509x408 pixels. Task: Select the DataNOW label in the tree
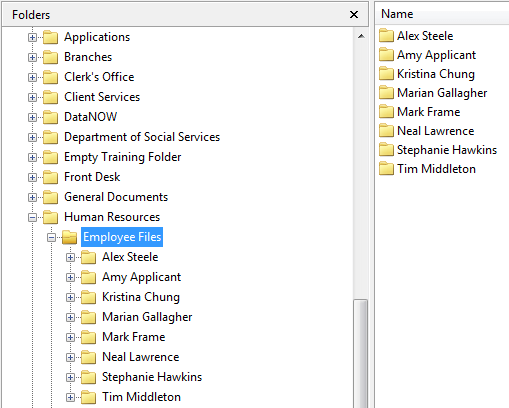91,117
